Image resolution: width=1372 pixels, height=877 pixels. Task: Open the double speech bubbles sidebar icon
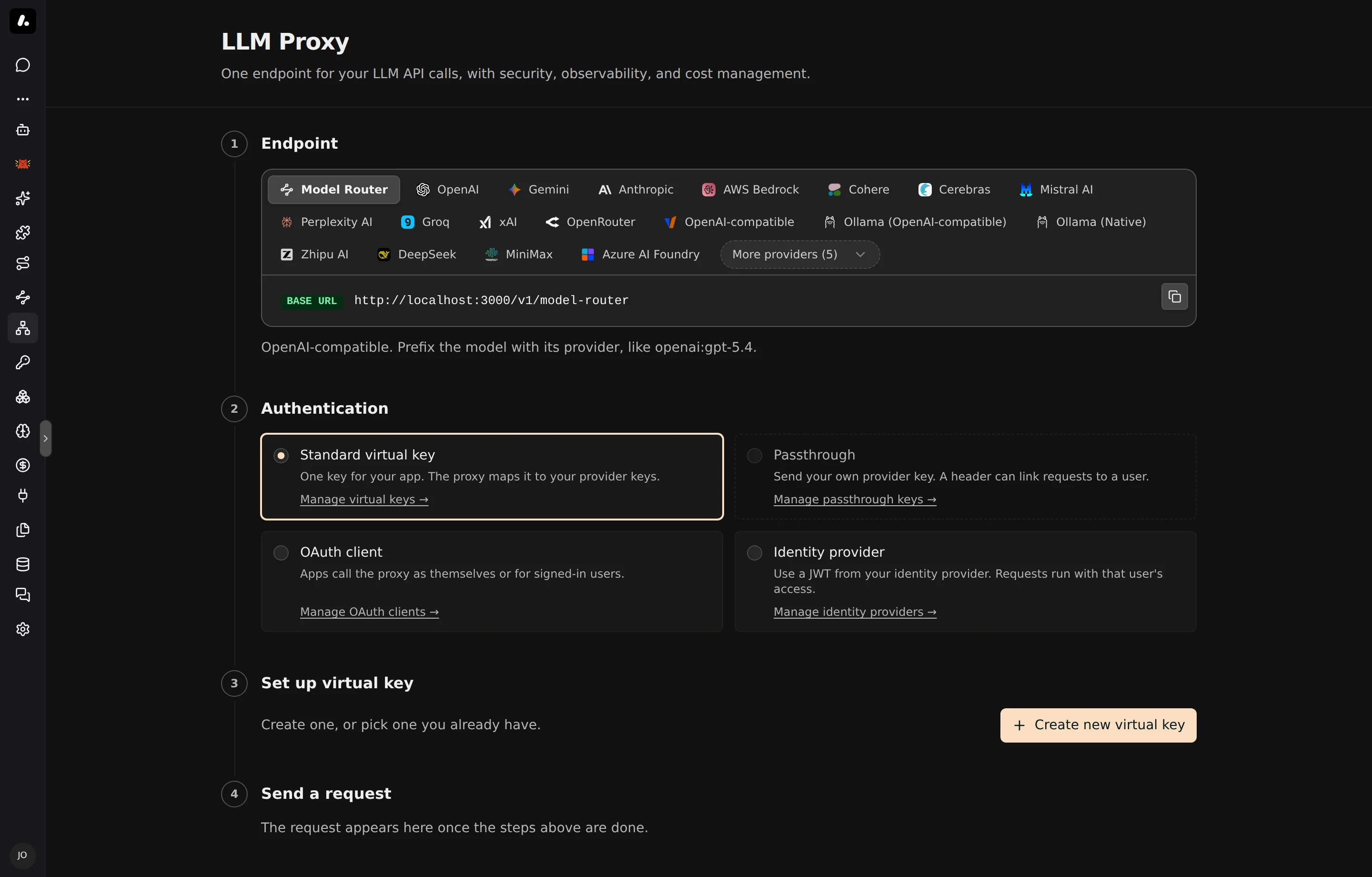click(x=23, y=595)
